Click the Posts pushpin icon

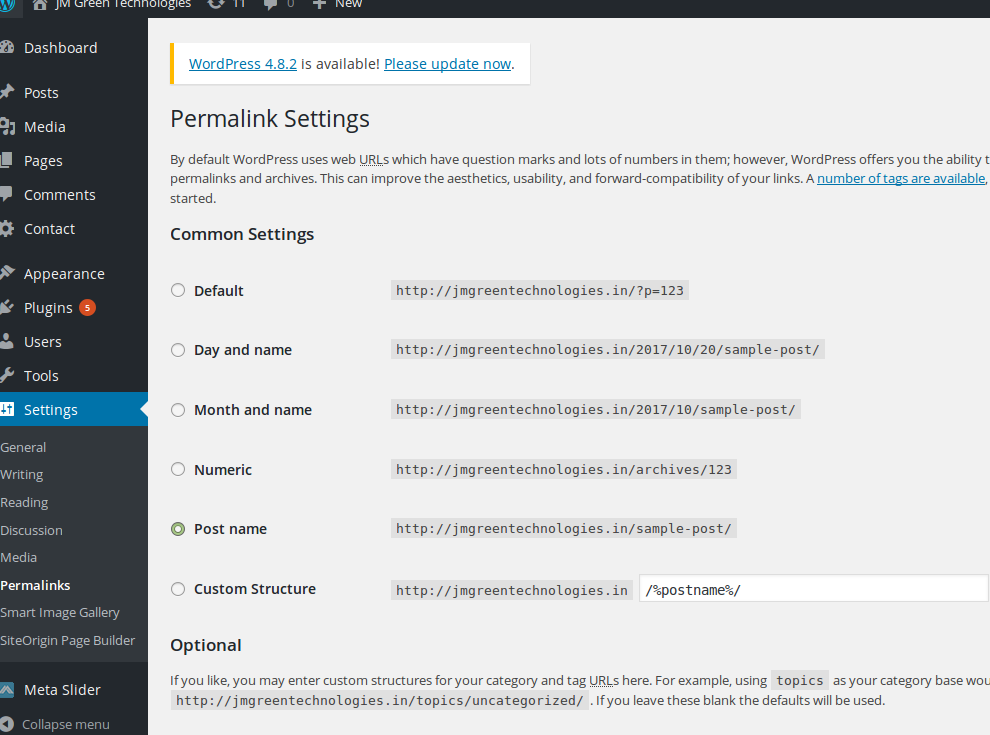pos(7,92)
